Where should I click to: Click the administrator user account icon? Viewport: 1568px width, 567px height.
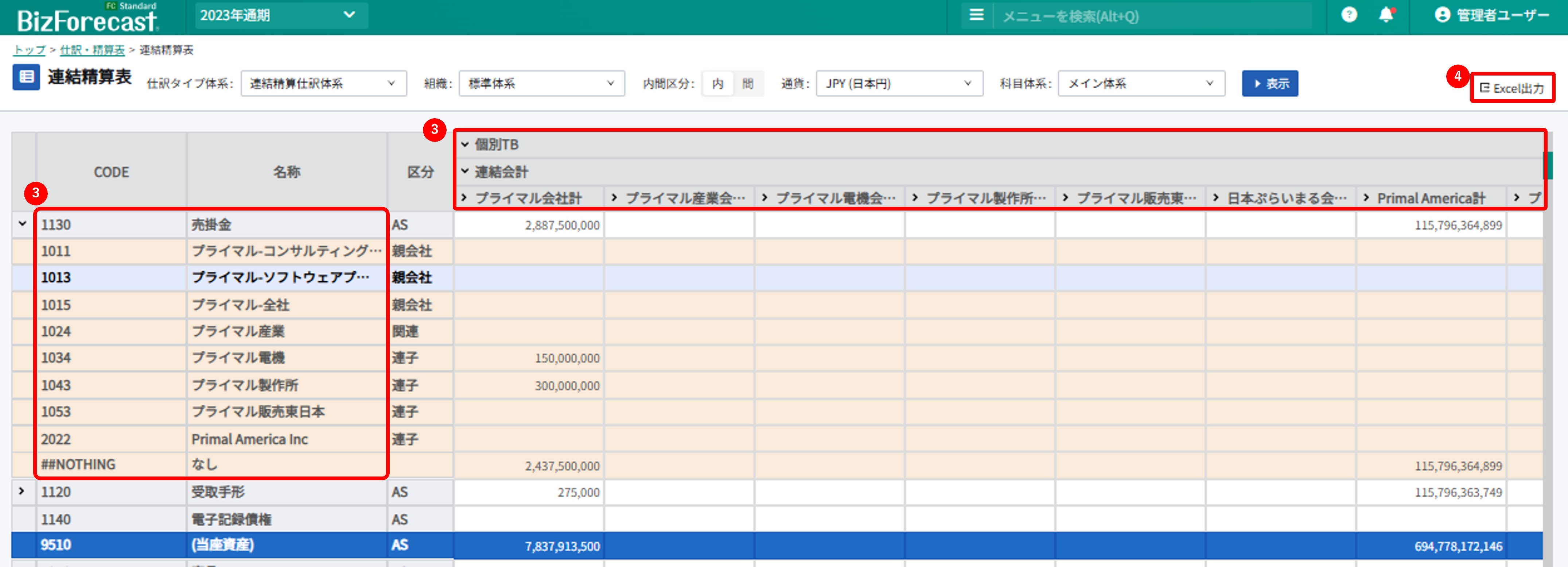[1442, 15]
